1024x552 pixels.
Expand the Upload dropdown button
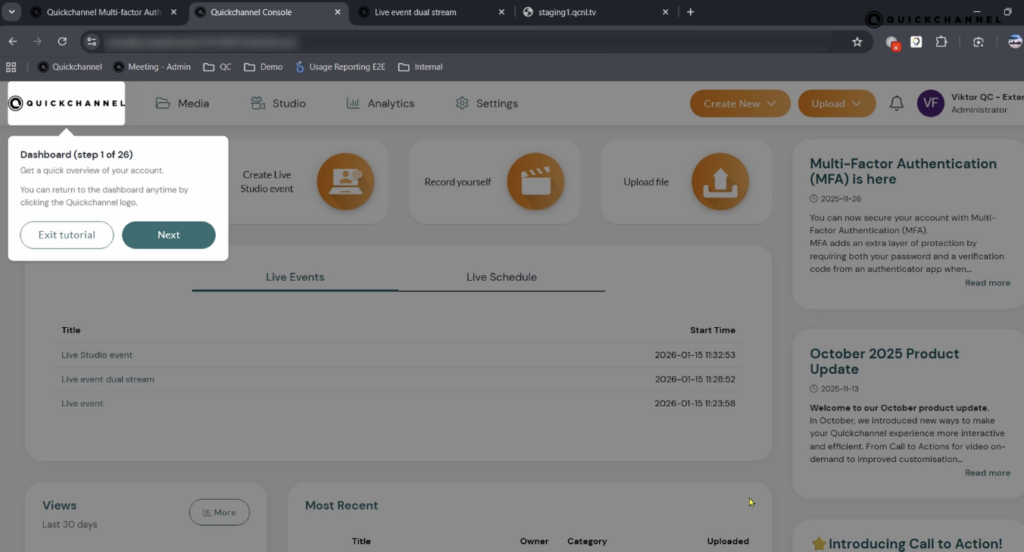coord(836,104)
